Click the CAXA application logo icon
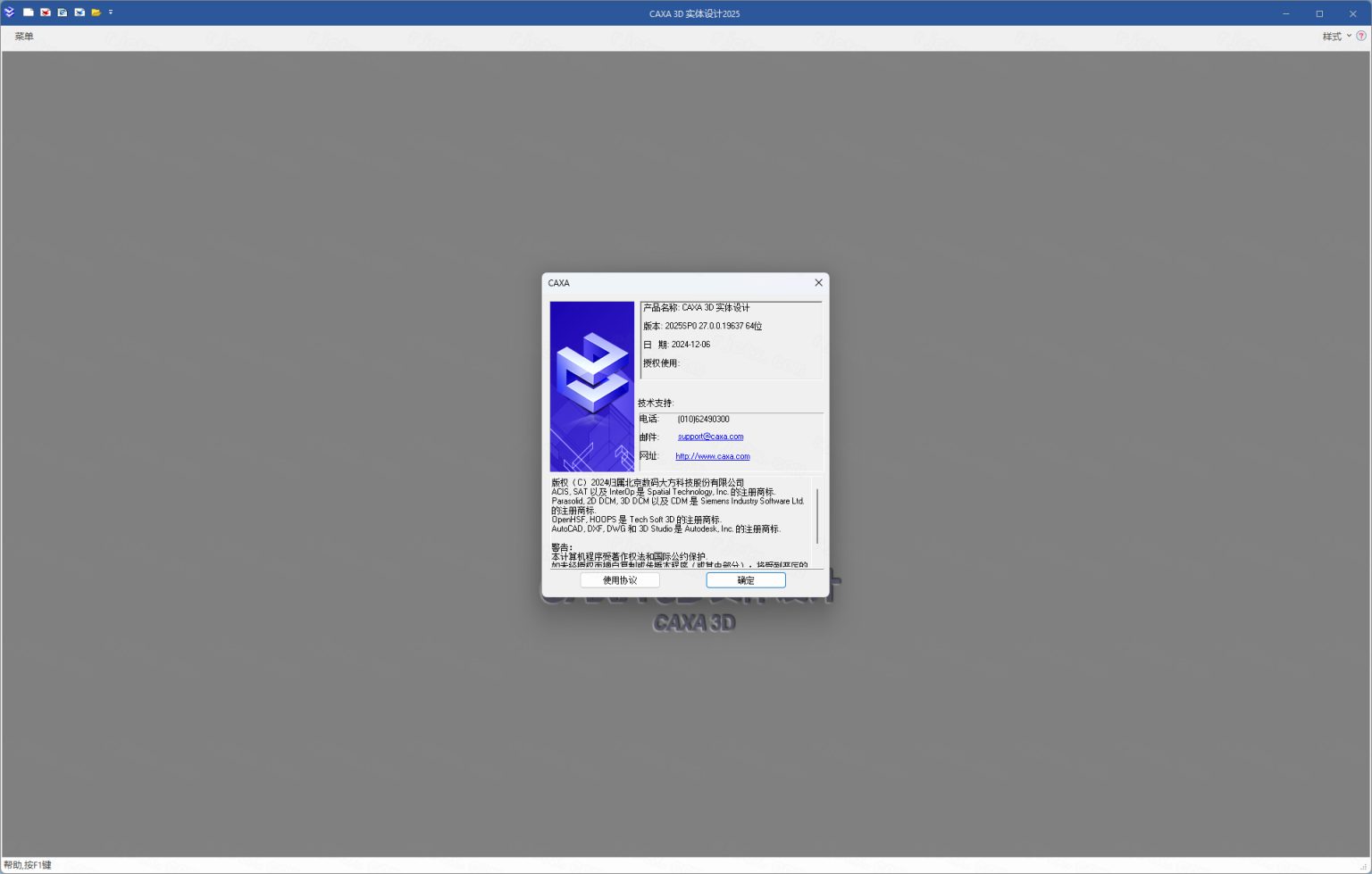The image size is (1372, 874). (9, 12)
